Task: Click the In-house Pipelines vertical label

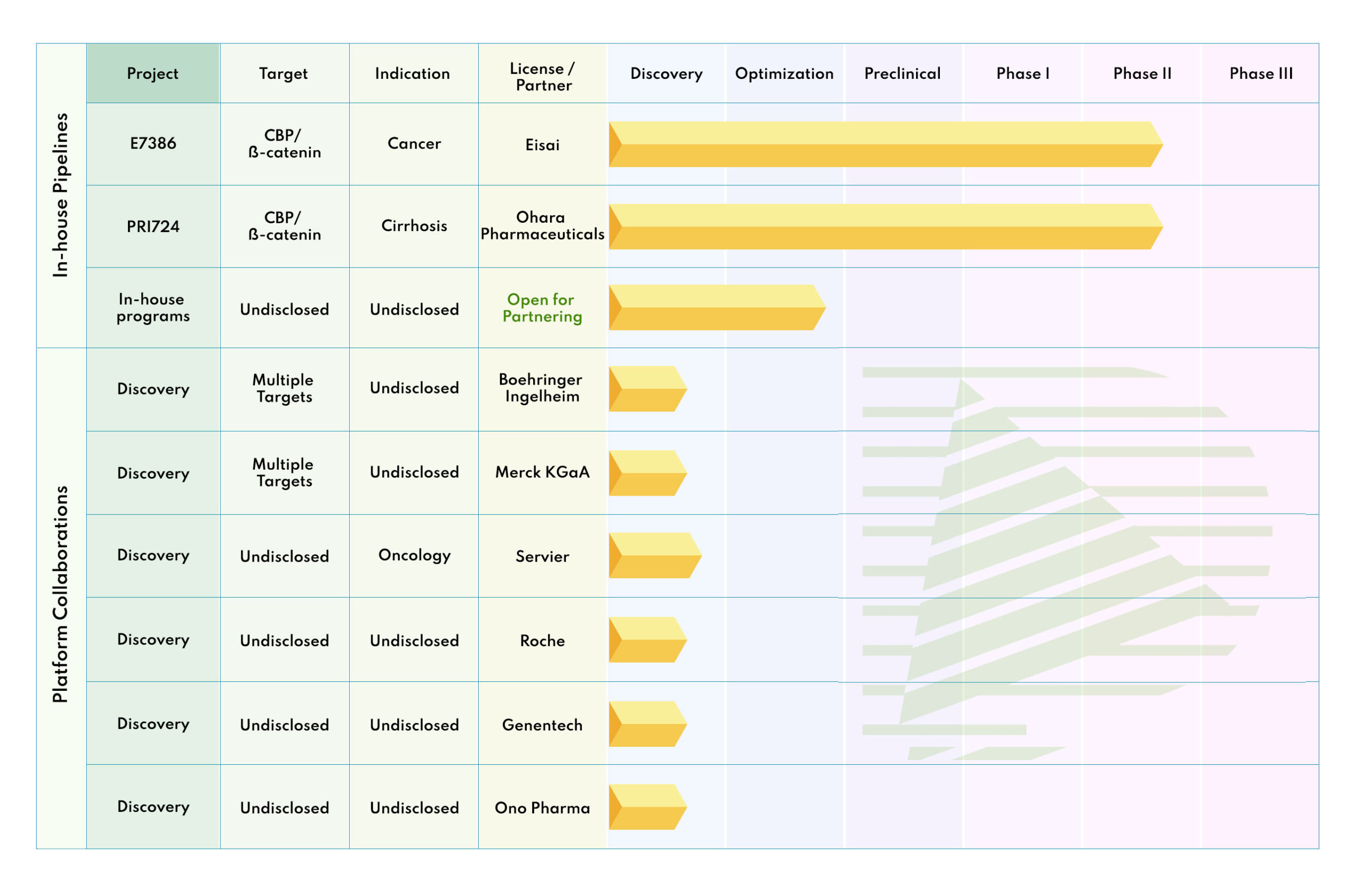Action: (x=60, y=195)
